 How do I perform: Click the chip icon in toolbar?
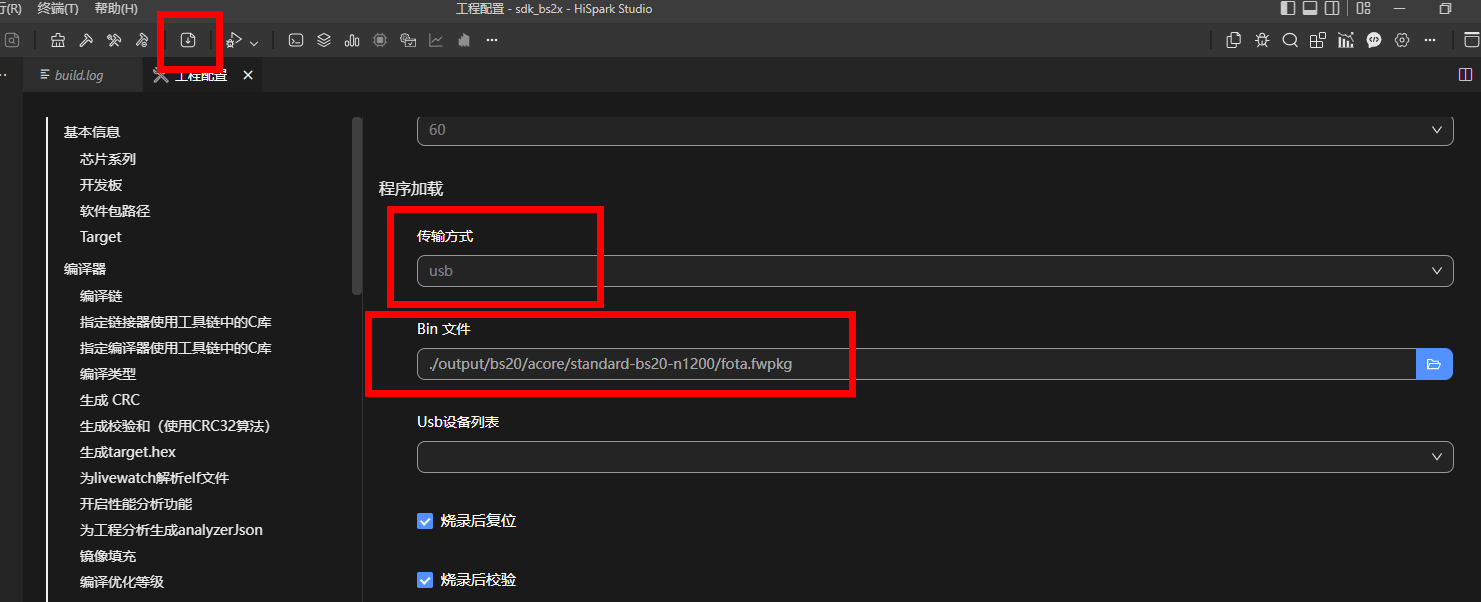[380, 41]
